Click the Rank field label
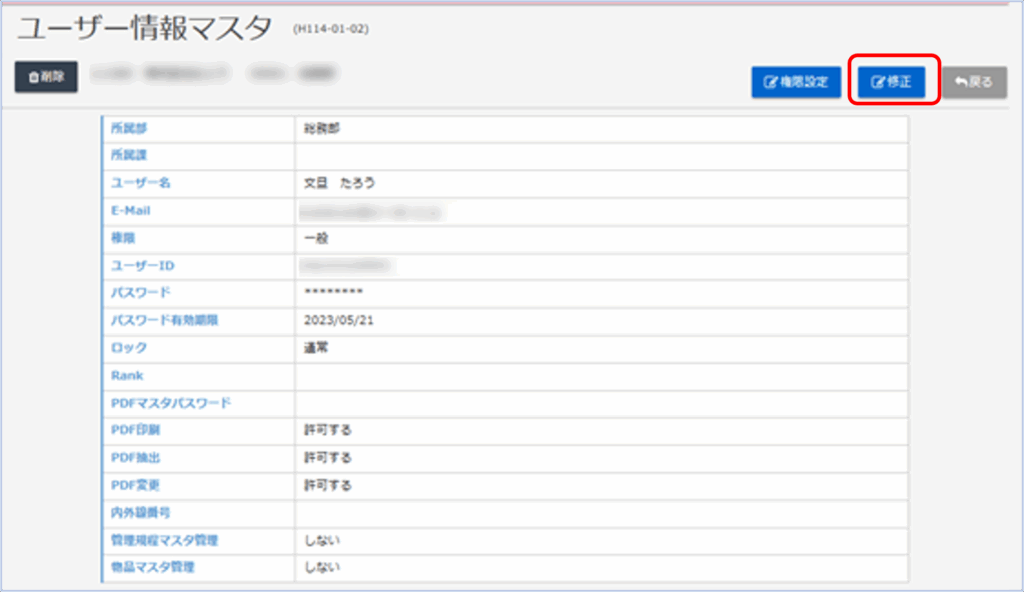Image resolution: width=1024 pixels, height=592 pixels. click(127, 376)
